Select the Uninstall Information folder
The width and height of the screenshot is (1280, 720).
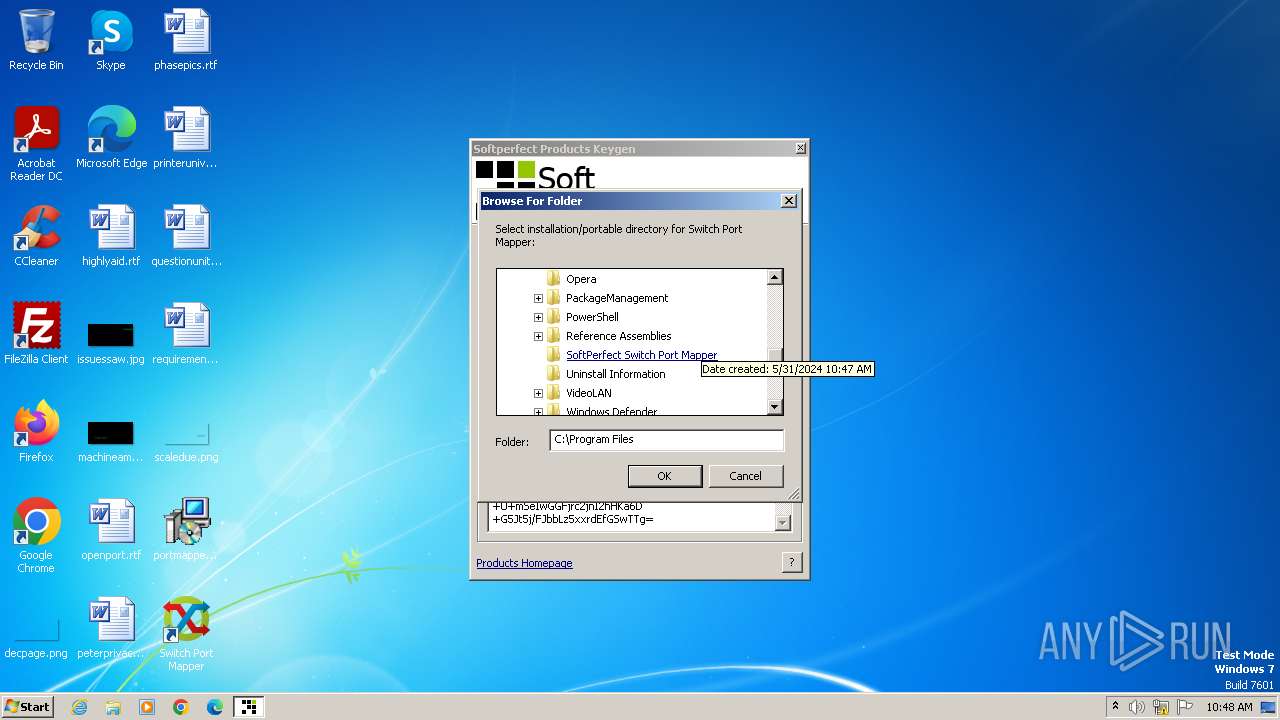(x=615, y=374)
